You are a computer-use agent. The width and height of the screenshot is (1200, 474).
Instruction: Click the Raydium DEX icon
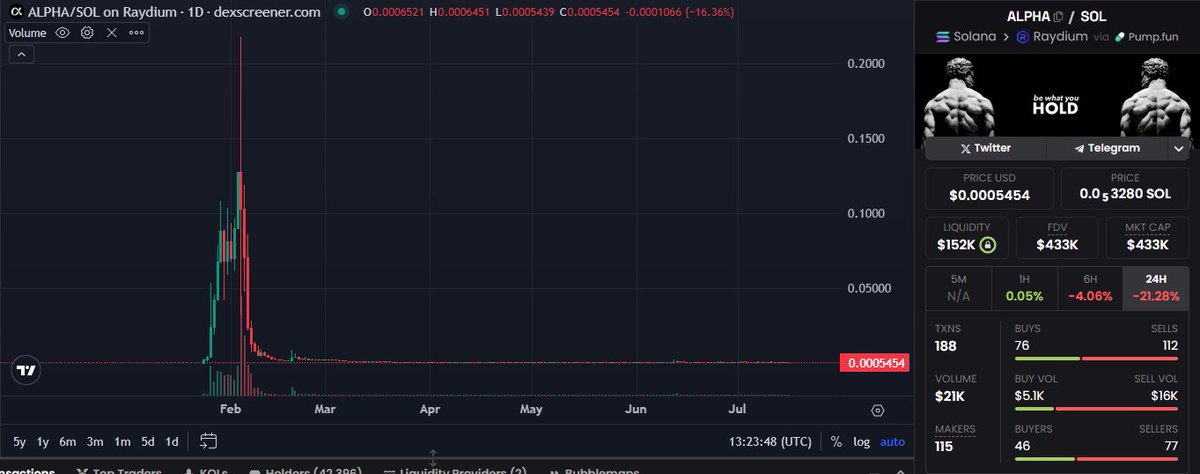click(x=1023, y=37)
